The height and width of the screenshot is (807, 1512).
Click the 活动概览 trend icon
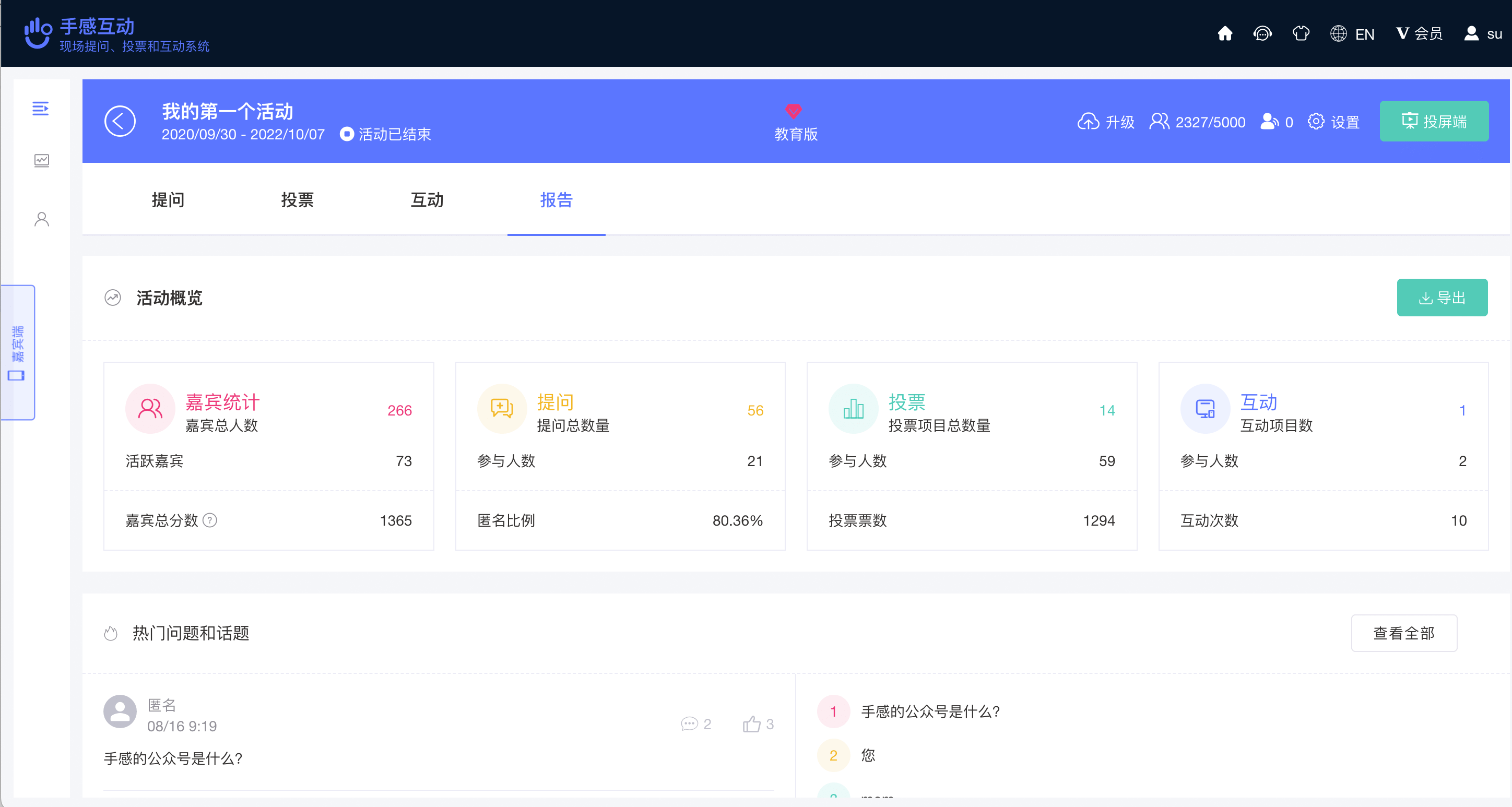tap(113, 298)
